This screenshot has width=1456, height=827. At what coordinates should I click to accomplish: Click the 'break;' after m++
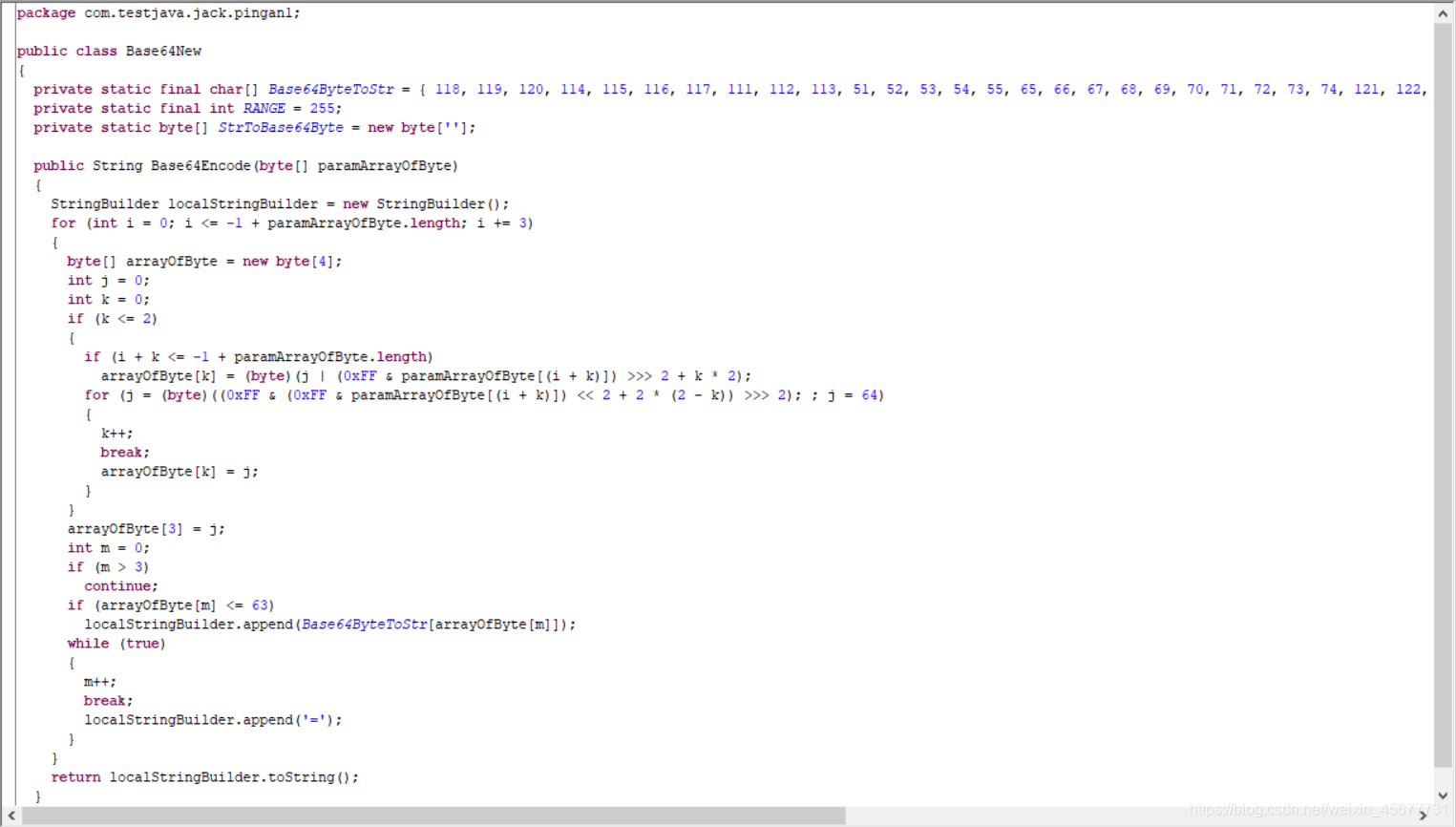[x=108, y=701]
